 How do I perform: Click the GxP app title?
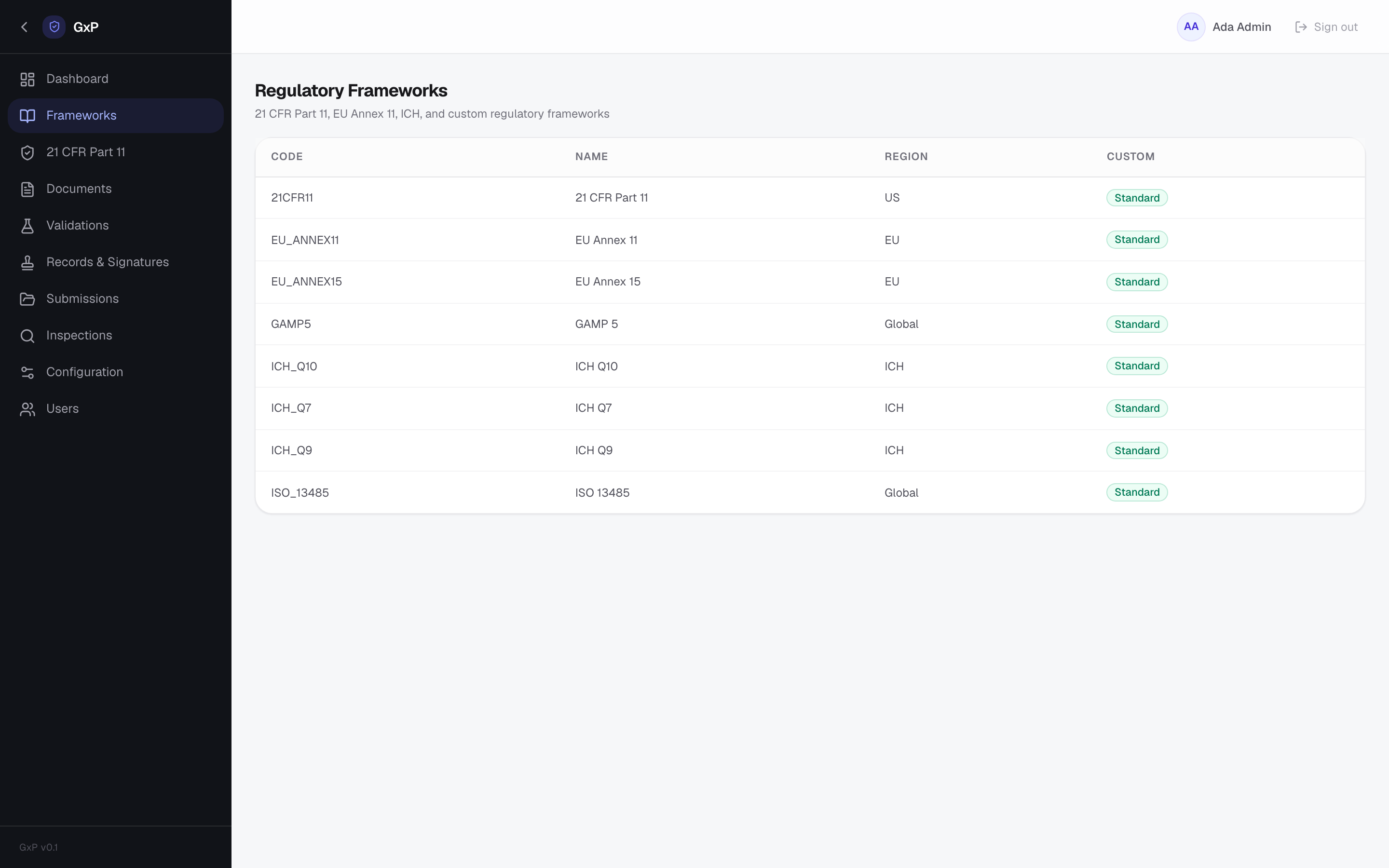[x=86, y=27]
